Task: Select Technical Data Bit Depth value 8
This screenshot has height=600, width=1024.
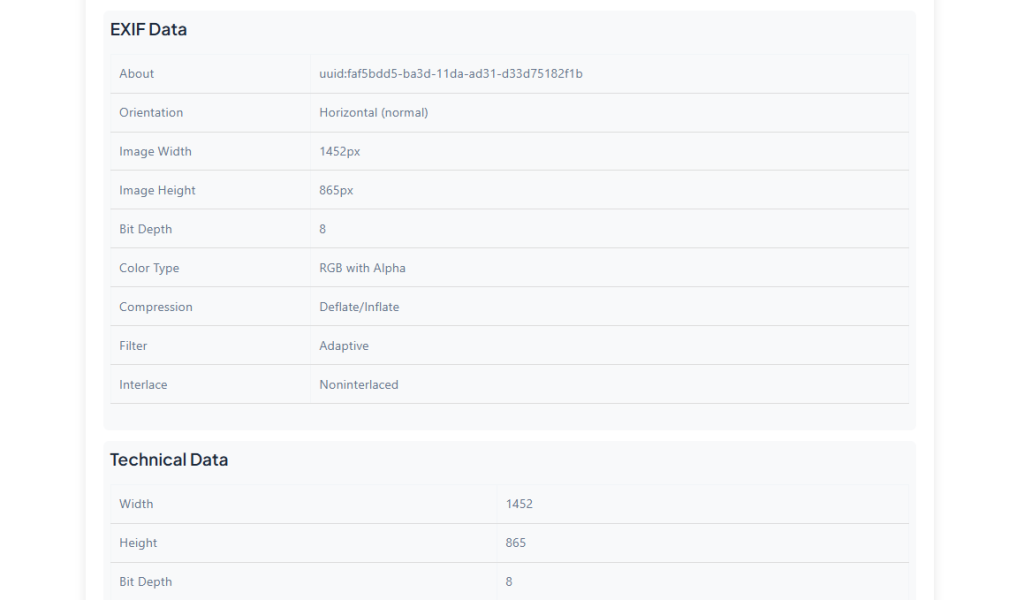Action: [x=509, y=582]
